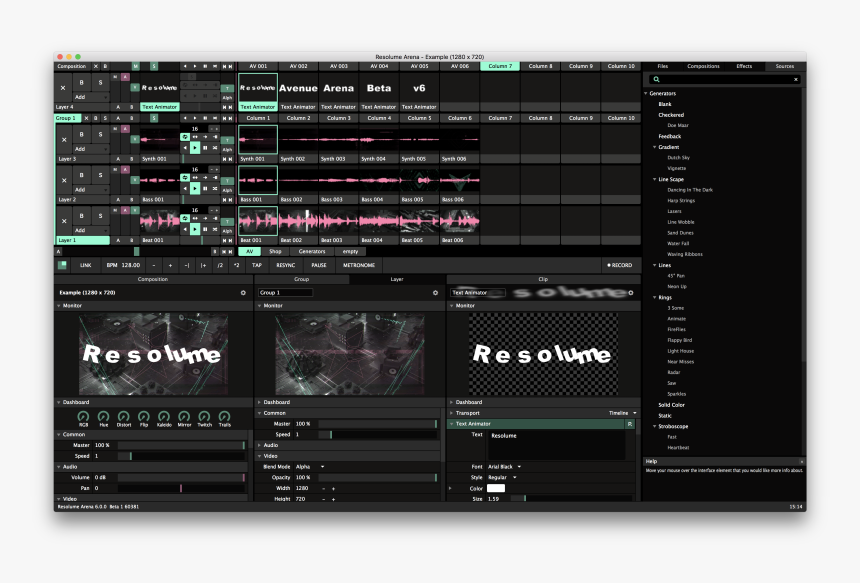Click the Group 1 name field
Image resolution: width=860 pixels, height=583 pixels.
(x=285, y=293)
